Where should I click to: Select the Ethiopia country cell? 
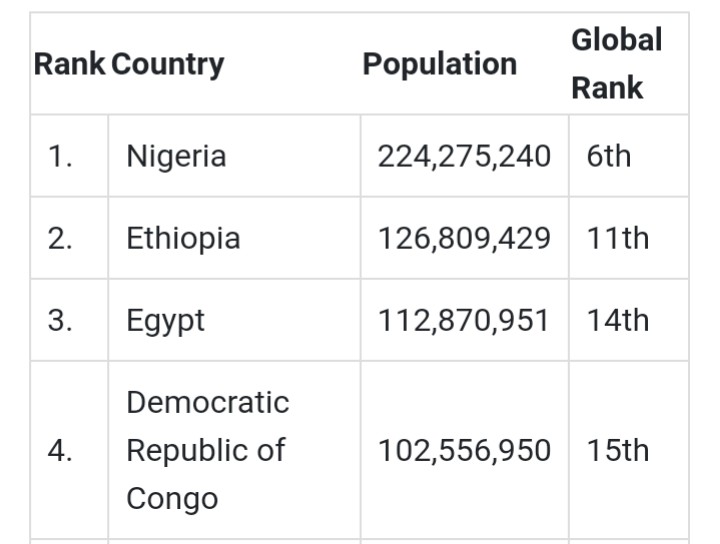tap(183, 238)
